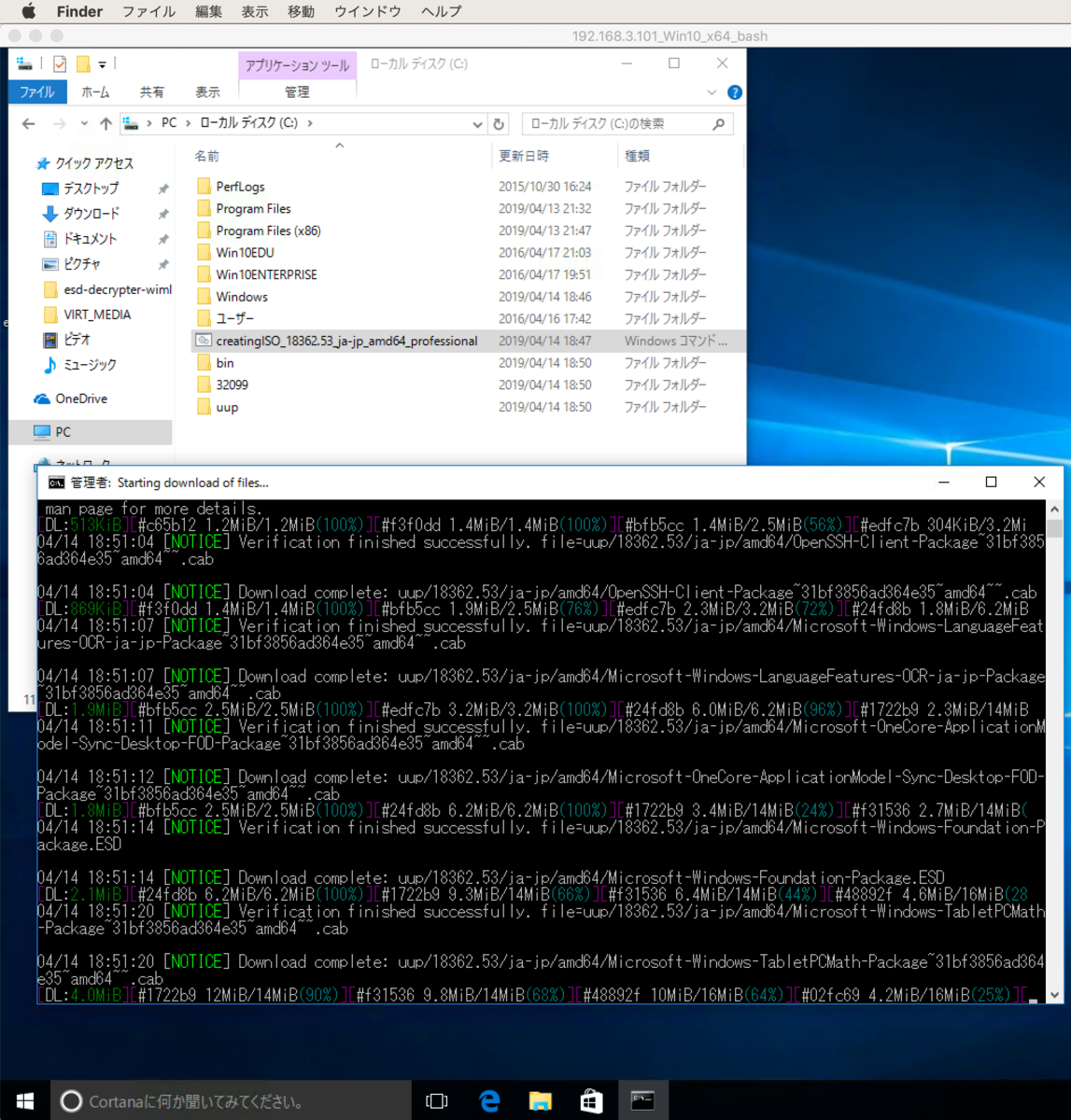The image size is (1071, 1120).
Task: Expand the Explorer ribbon with the chevron
Action: point(712,92)
